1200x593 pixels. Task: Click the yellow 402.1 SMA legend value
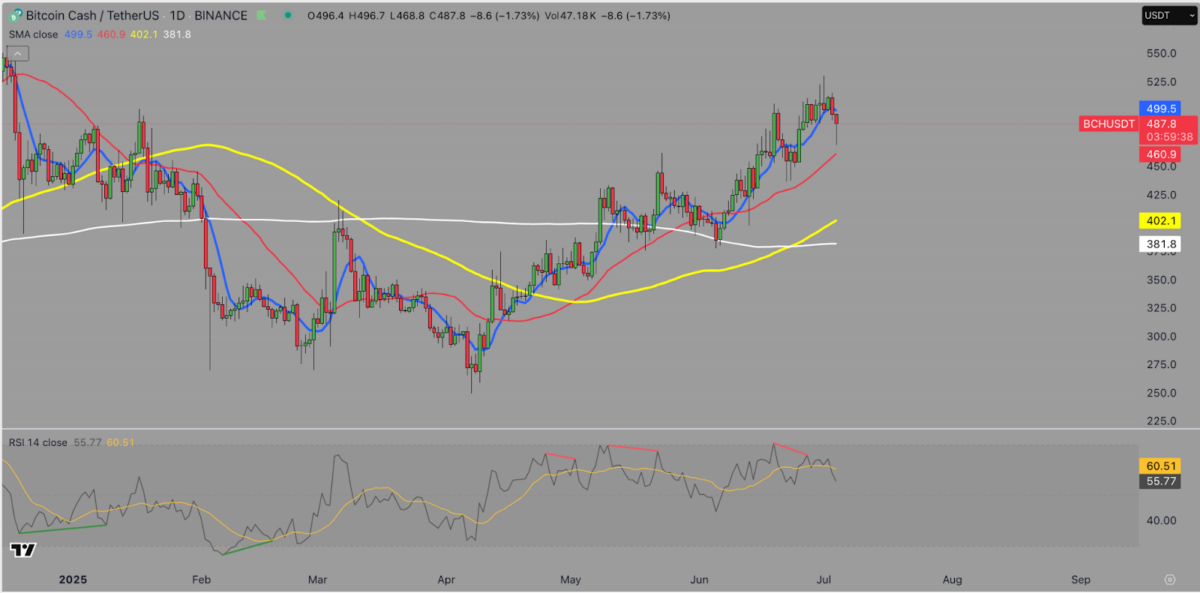tap(144, 34)
